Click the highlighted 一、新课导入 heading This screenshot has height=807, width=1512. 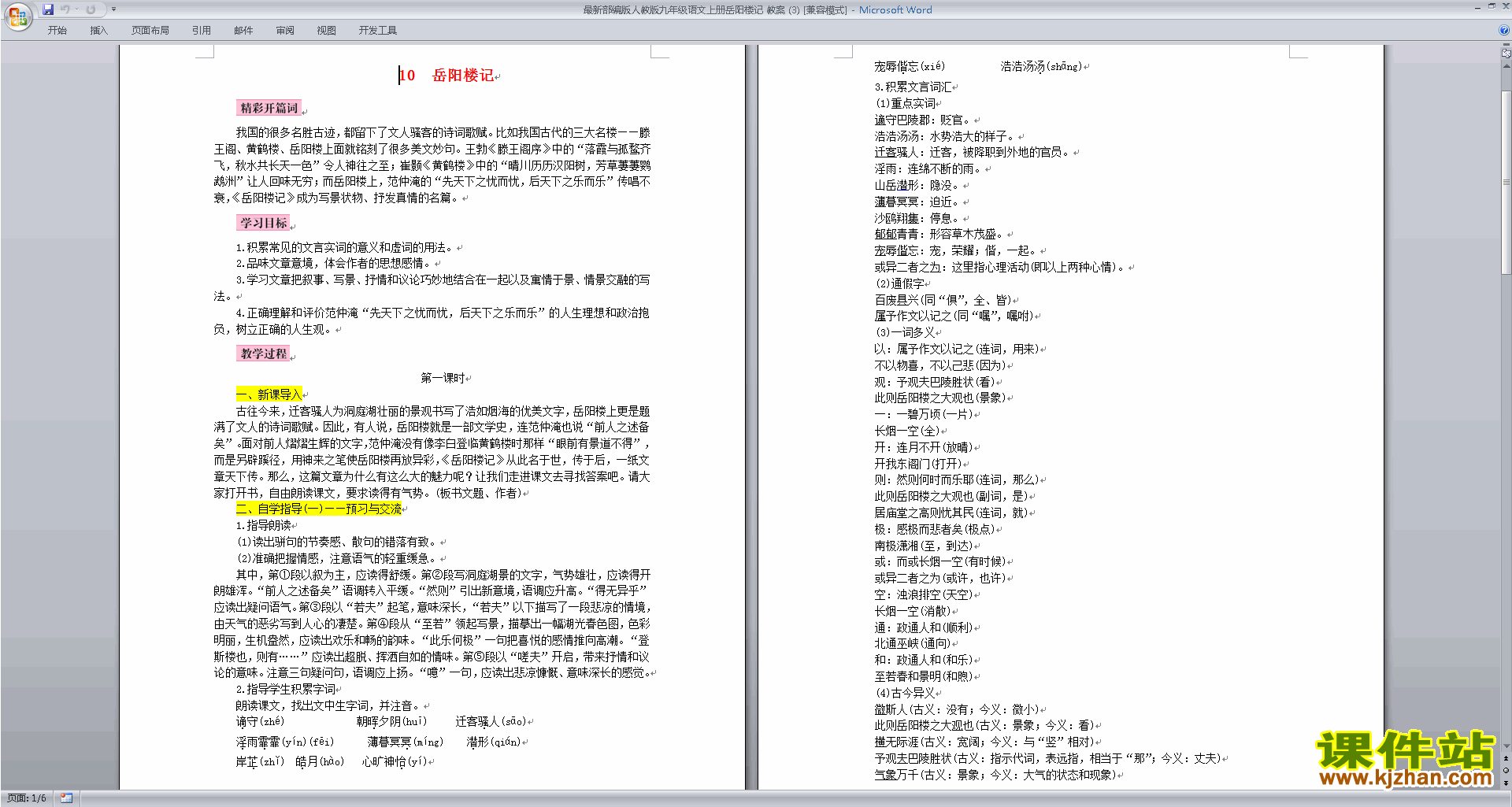pos(269,394)
